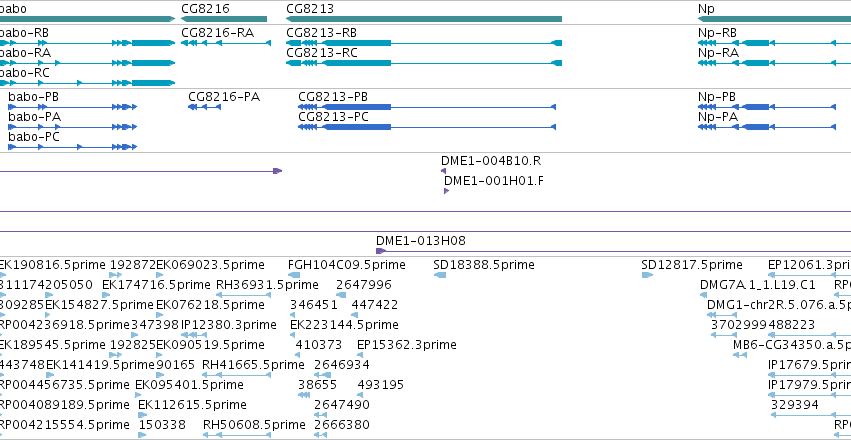Select the CG8216-PA protein feature
This screenshot has width=851, height=440.
tap(205, 107)
